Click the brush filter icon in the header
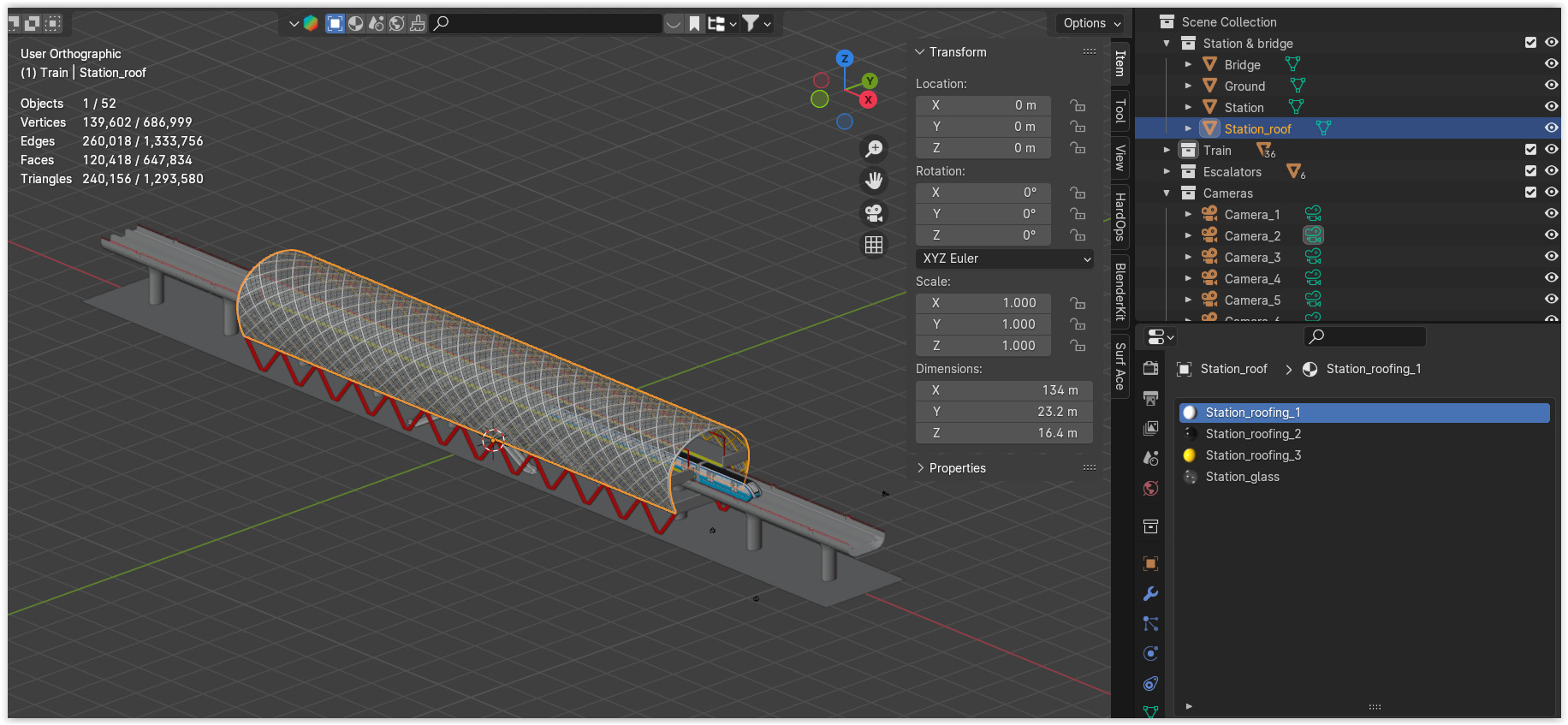 (x=418, y=23)
